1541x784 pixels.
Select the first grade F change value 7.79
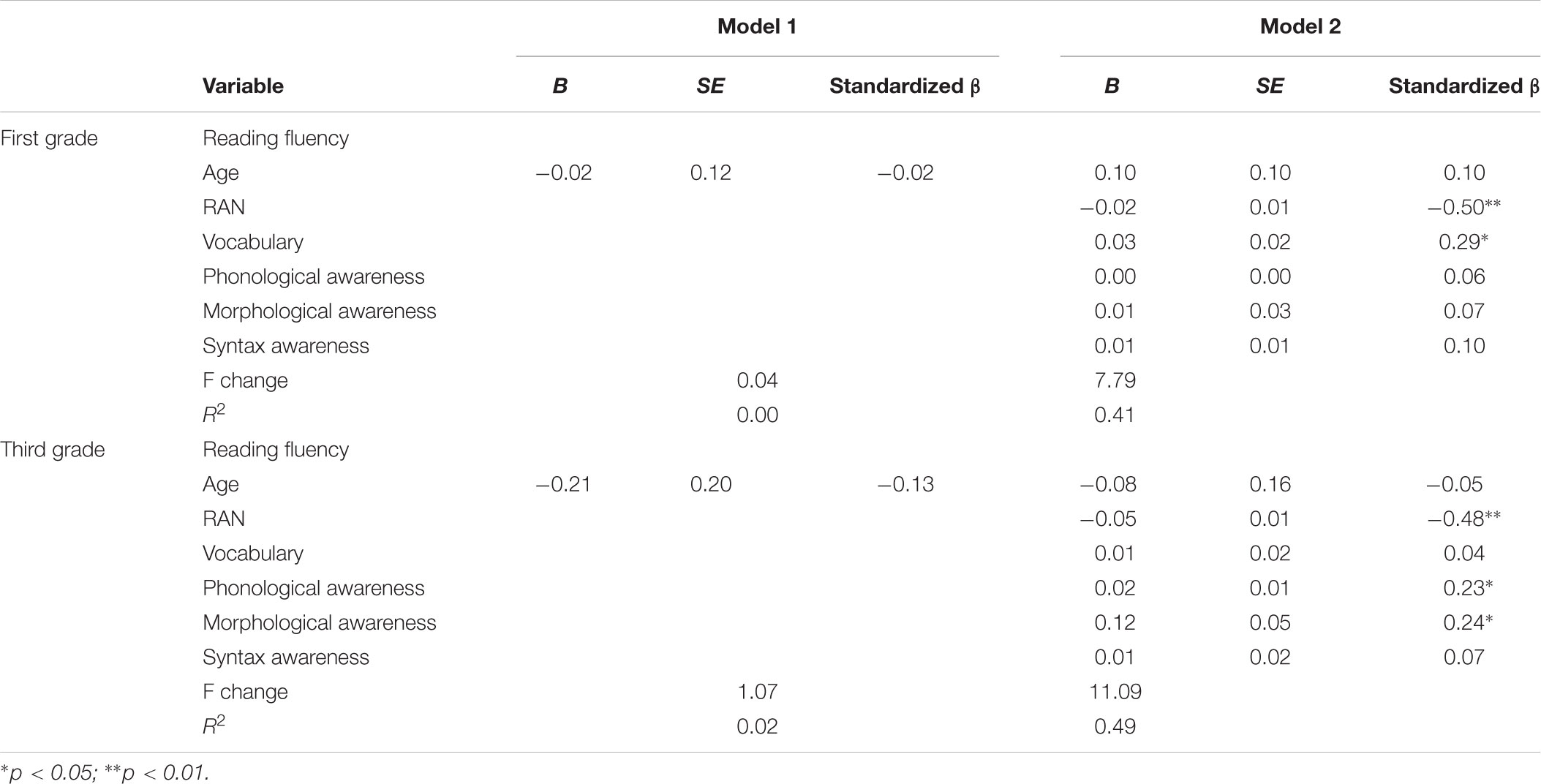pos(1115,380)
